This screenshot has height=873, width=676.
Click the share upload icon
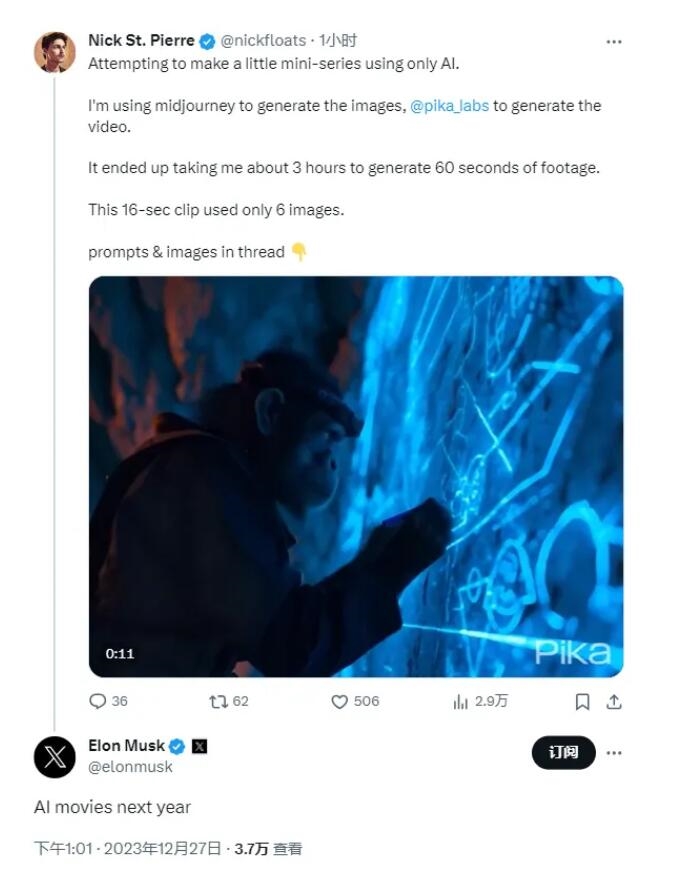614,701
